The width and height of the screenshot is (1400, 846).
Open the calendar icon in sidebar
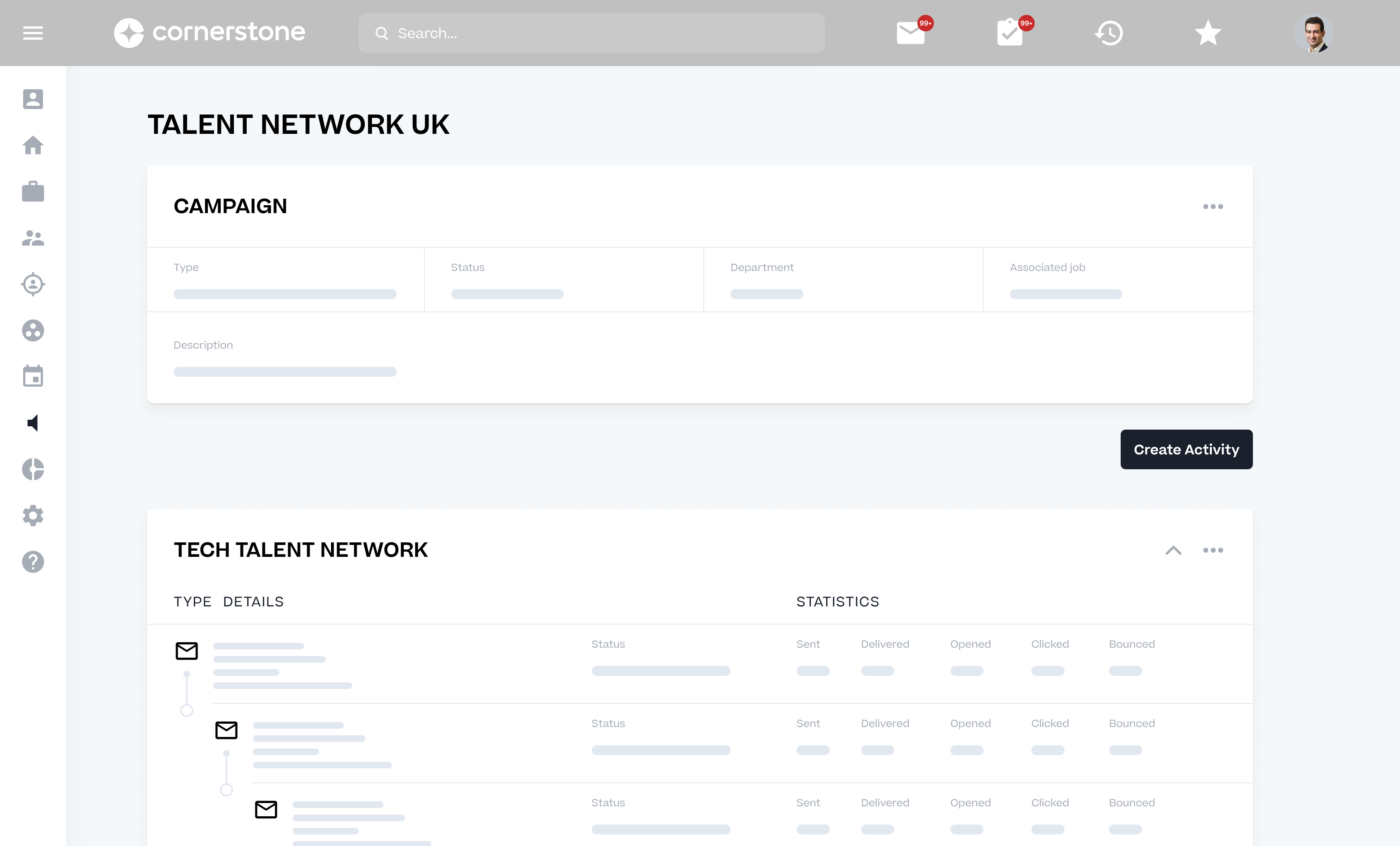(33, 376)
